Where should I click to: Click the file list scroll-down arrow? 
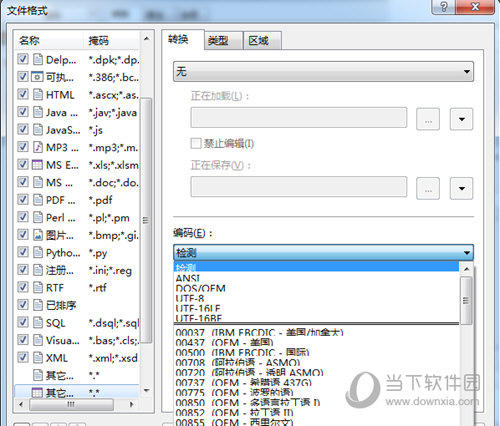[x=146, y=390]
